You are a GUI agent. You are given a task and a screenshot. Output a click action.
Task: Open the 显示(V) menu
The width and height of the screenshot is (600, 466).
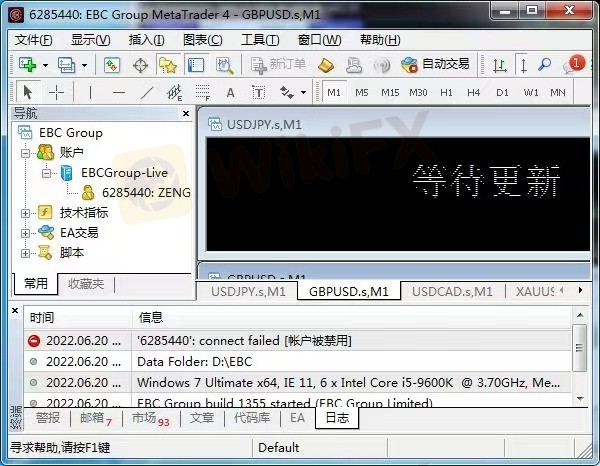[91, 40]
